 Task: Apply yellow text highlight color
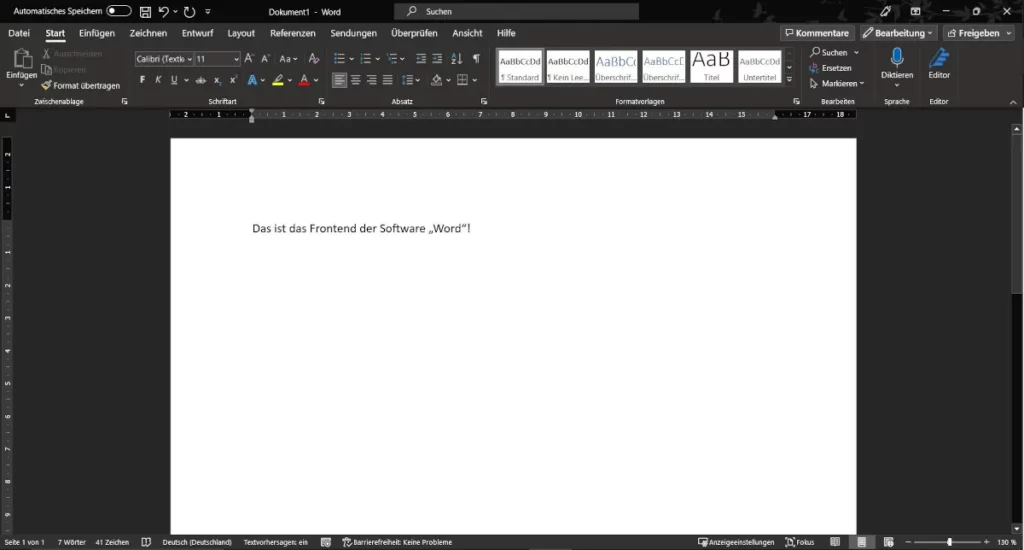[278, 80]
